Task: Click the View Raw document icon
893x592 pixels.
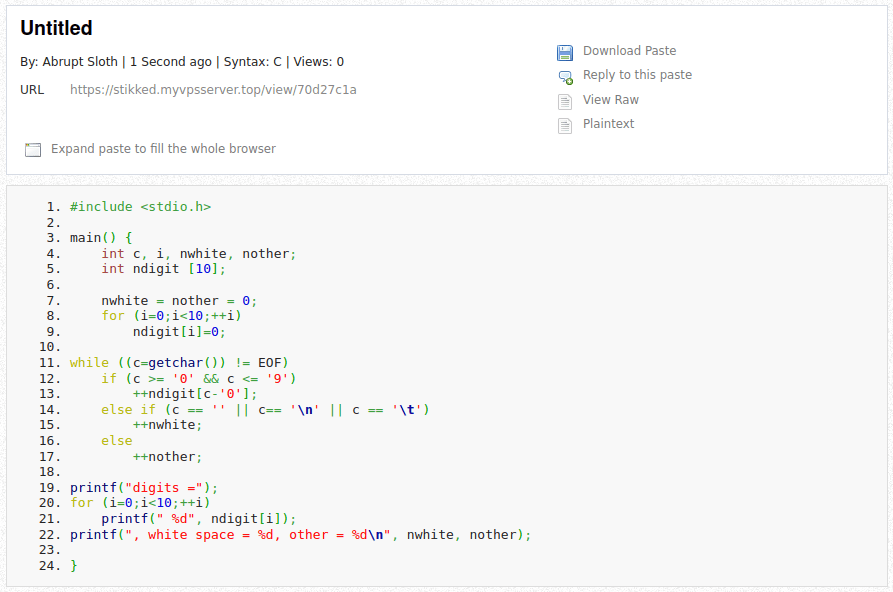Action: [x=565, y=99]
